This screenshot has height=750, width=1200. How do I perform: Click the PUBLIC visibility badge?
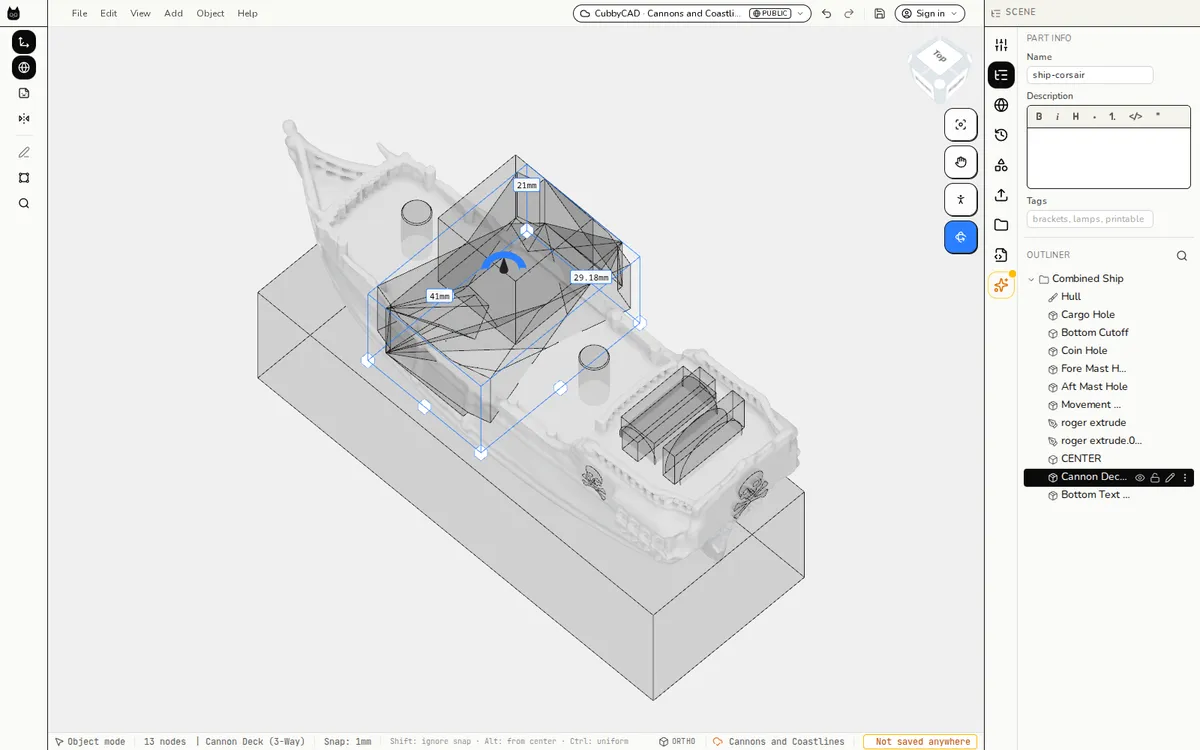pos(770,13)
